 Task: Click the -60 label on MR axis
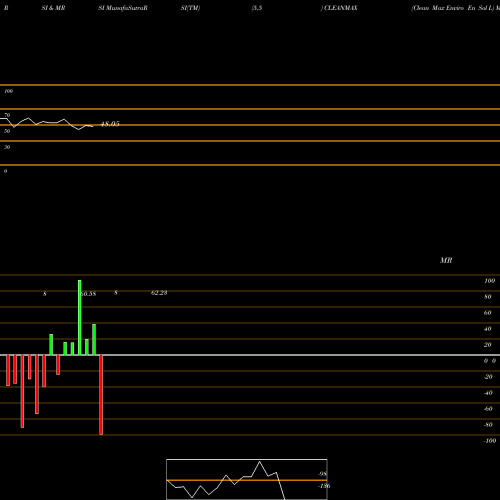(x=488, y=409)
